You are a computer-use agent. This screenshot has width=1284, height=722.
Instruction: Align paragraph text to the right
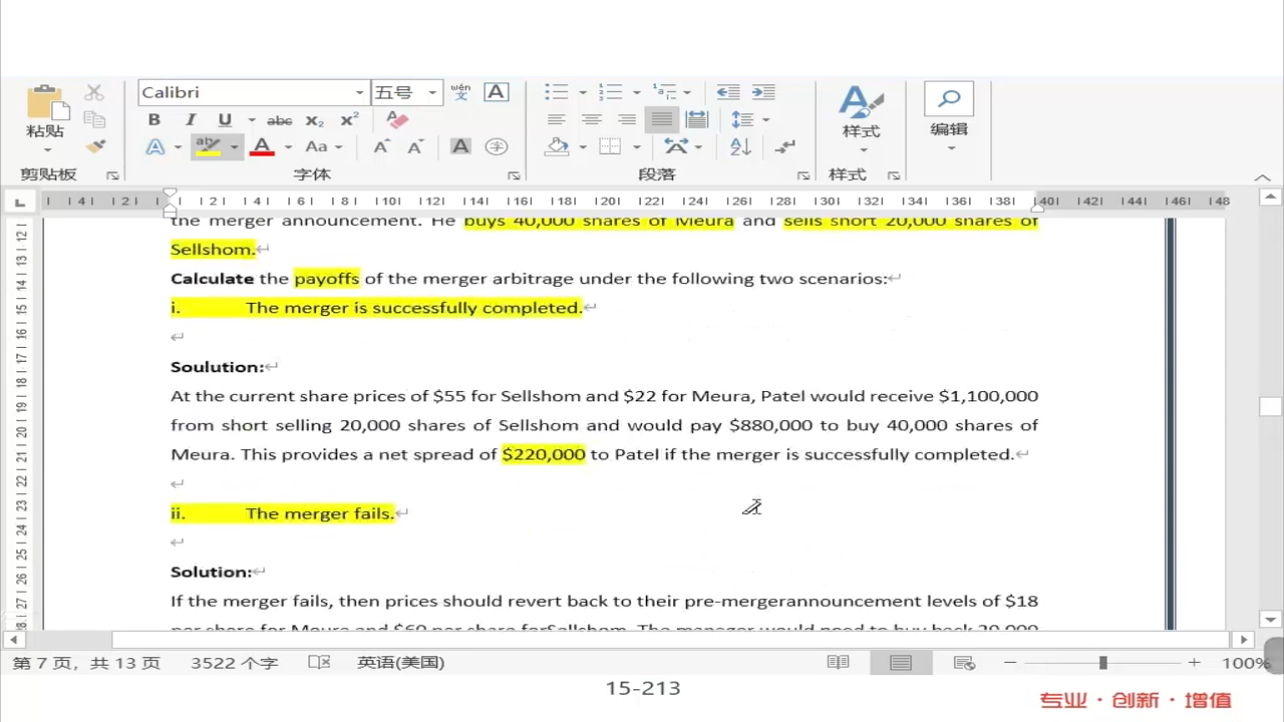pos(626,120)
